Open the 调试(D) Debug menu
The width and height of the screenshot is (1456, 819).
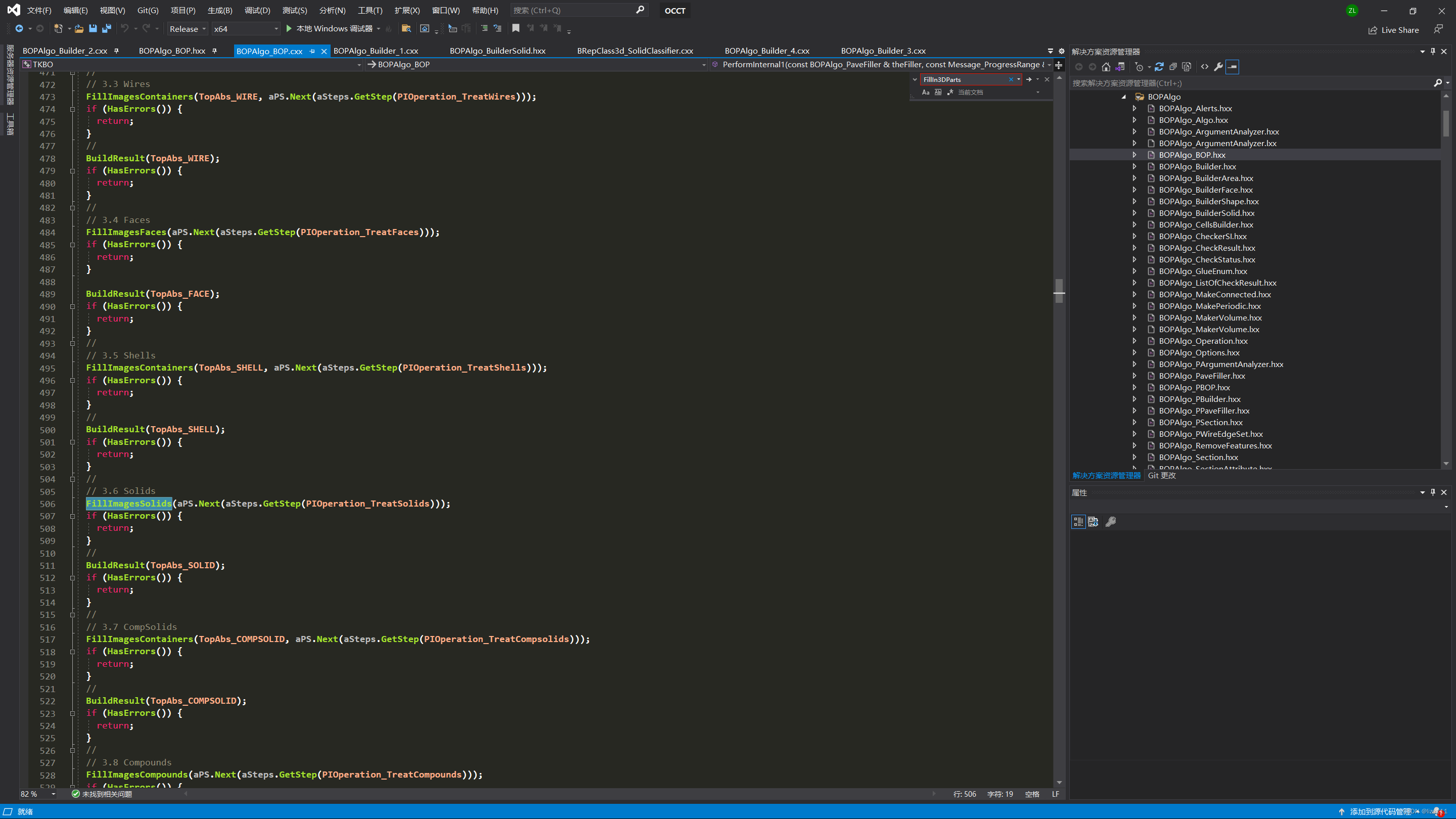point(257,10)
